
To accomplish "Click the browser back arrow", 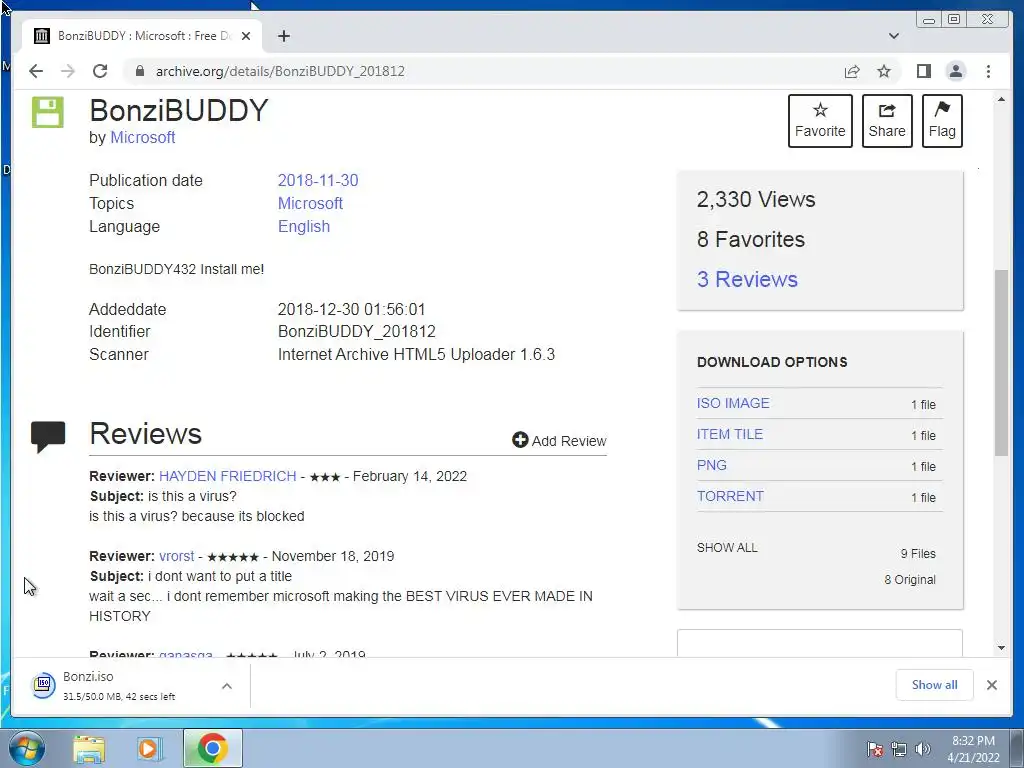I will tap(36, 71).
